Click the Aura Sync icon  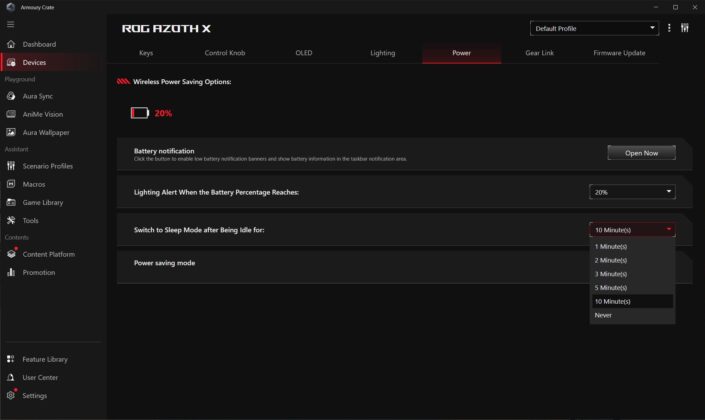(x=11, y=96)
